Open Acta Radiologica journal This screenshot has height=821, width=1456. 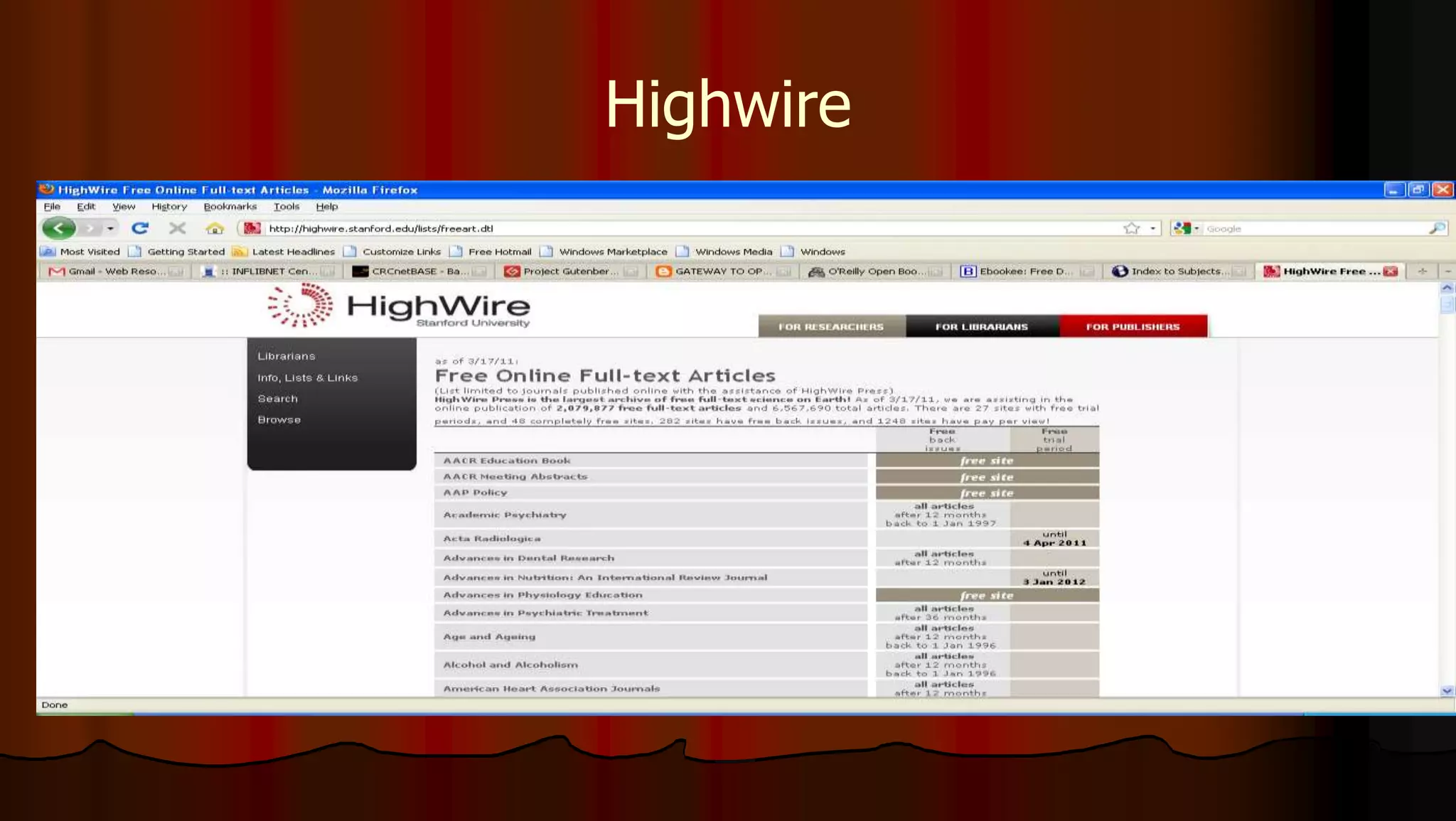(492, 539)
